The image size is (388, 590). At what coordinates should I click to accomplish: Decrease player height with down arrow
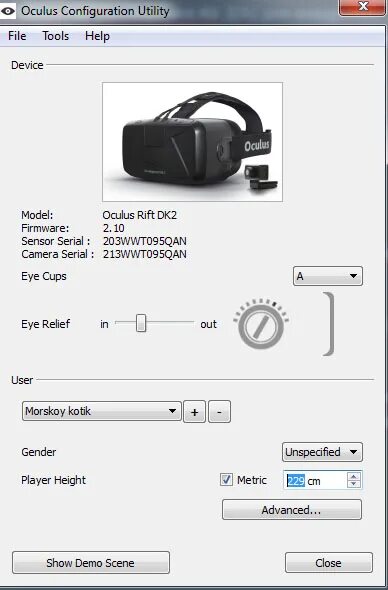click(354, 484)
